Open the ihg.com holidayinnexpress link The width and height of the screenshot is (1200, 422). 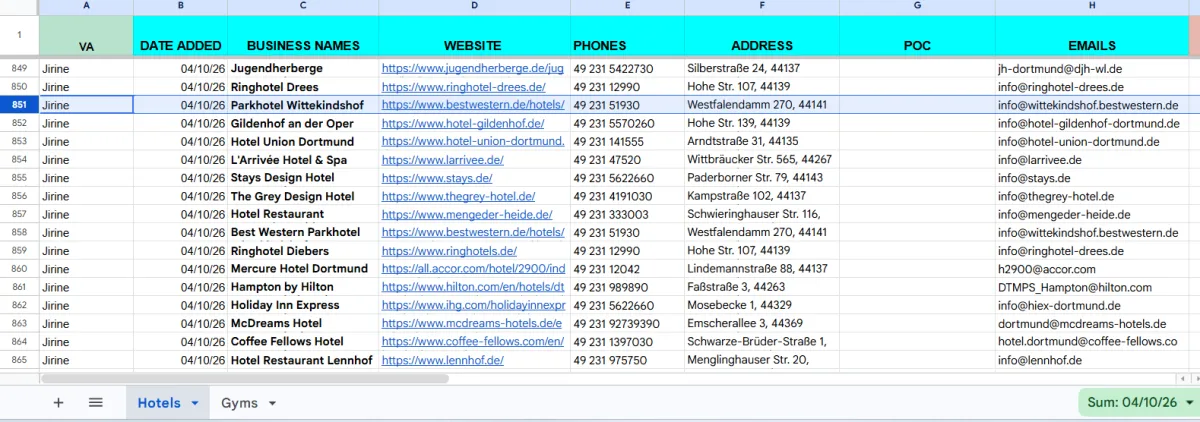[473, 305]
